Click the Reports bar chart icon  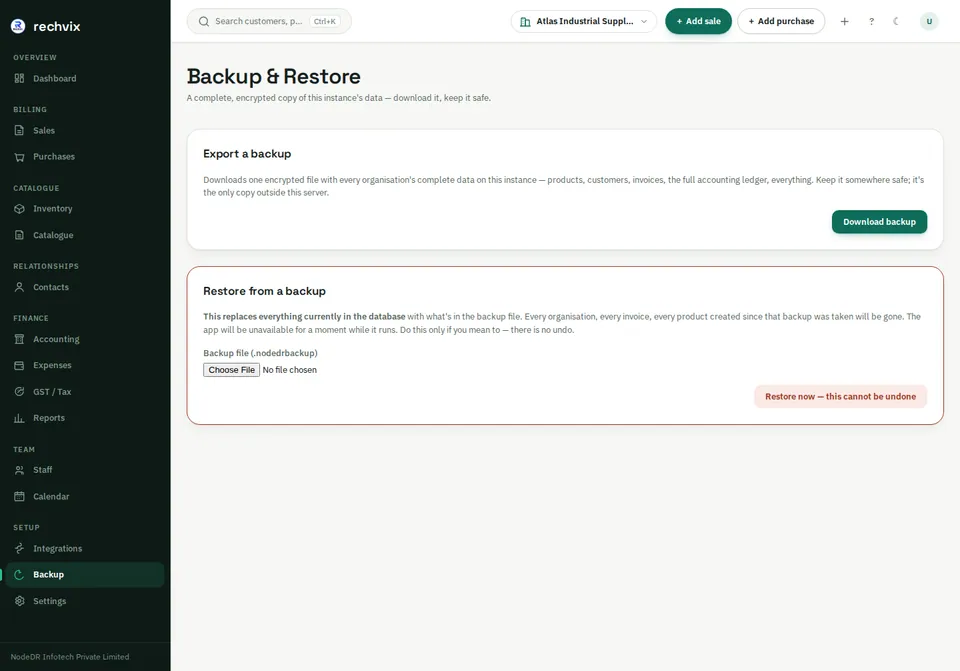tap(20, 418)
